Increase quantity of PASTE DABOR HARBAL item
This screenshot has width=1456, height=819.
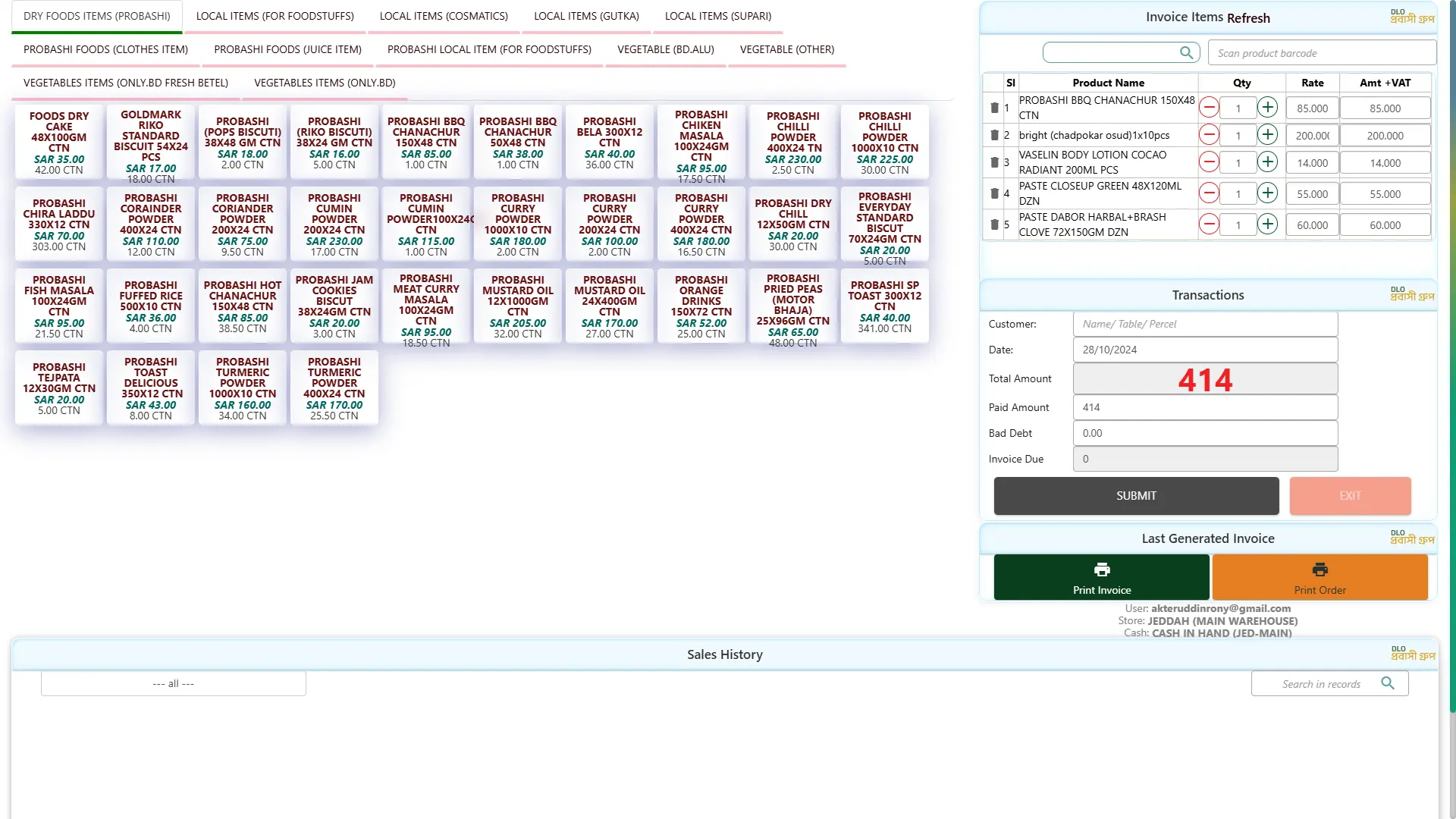(x=1267, y=224)
